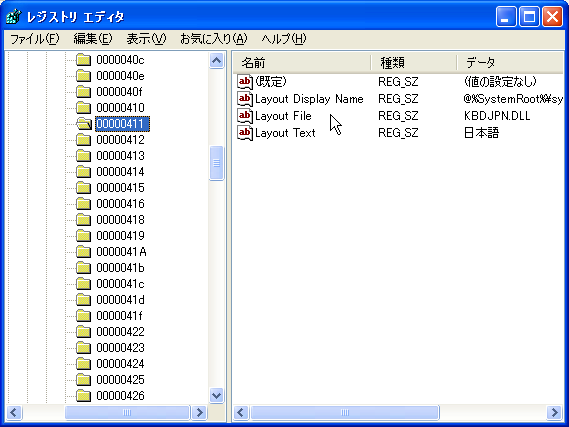This screenshot has height=427, width=569.
Task: Select the 00000426 registry key
Action: (120, 395)
